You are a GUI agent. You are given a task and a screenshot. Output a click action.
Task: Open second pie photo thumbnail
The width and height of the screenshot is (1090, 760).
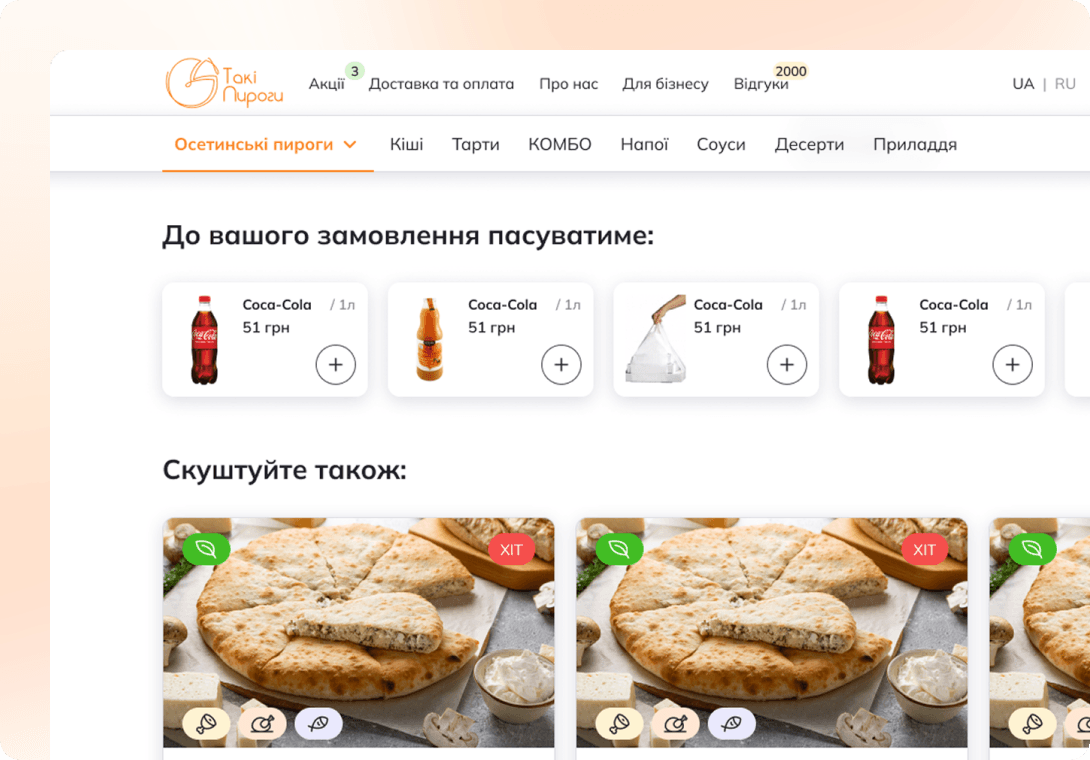pyautogui.click(x=772, y=633)
